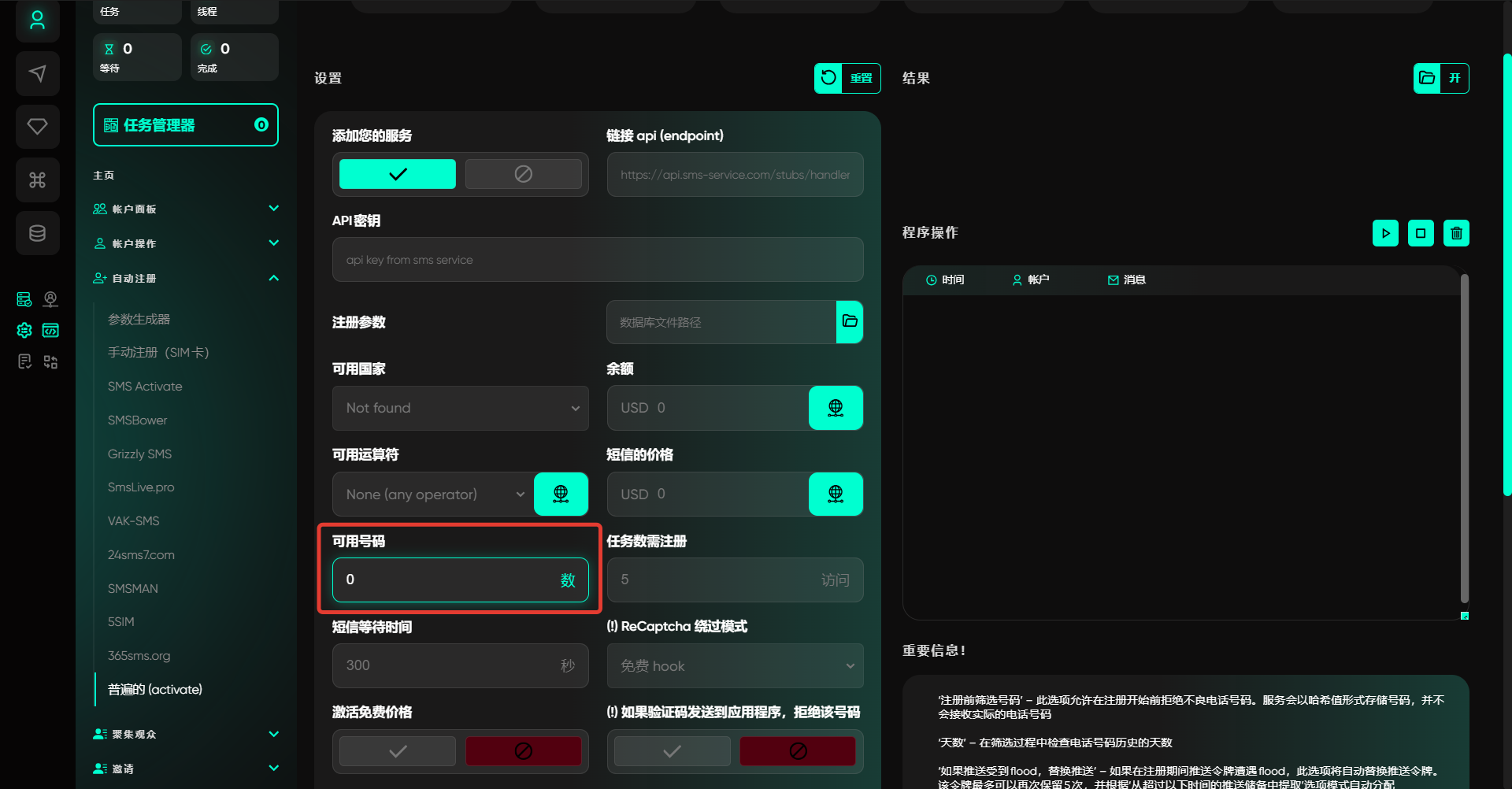
Task: Click the paper plane icon in left sidebar
Action: (x=37, y=74)
